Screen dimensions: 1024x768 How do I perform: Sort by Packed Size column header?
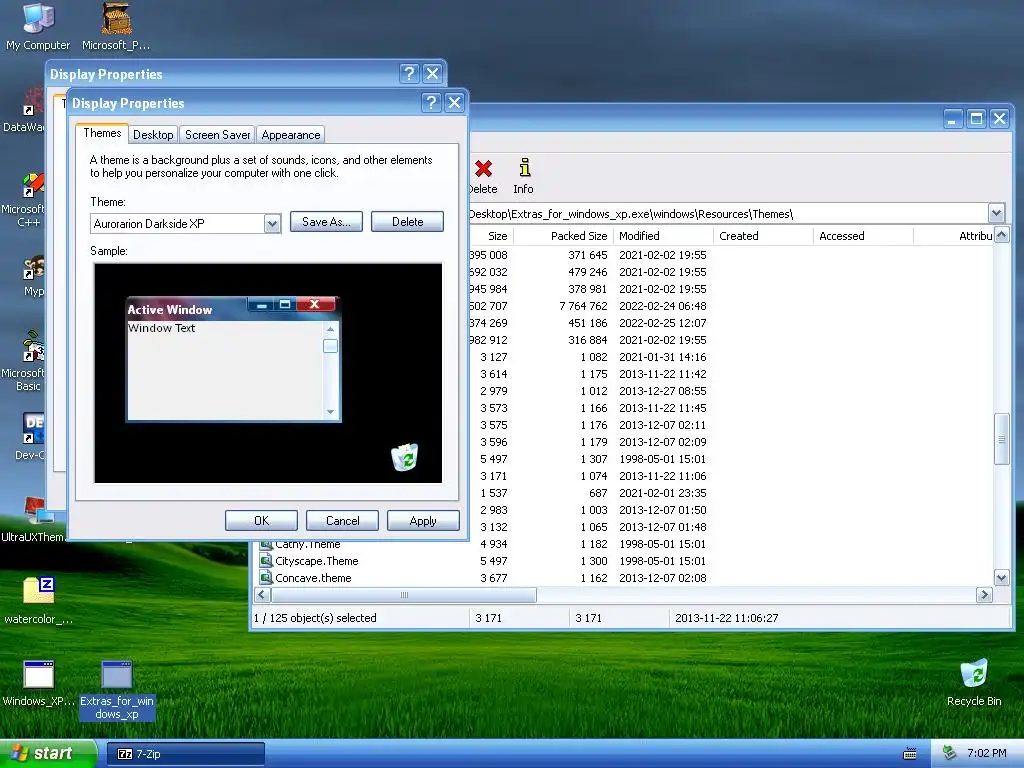tap(563, 236)
